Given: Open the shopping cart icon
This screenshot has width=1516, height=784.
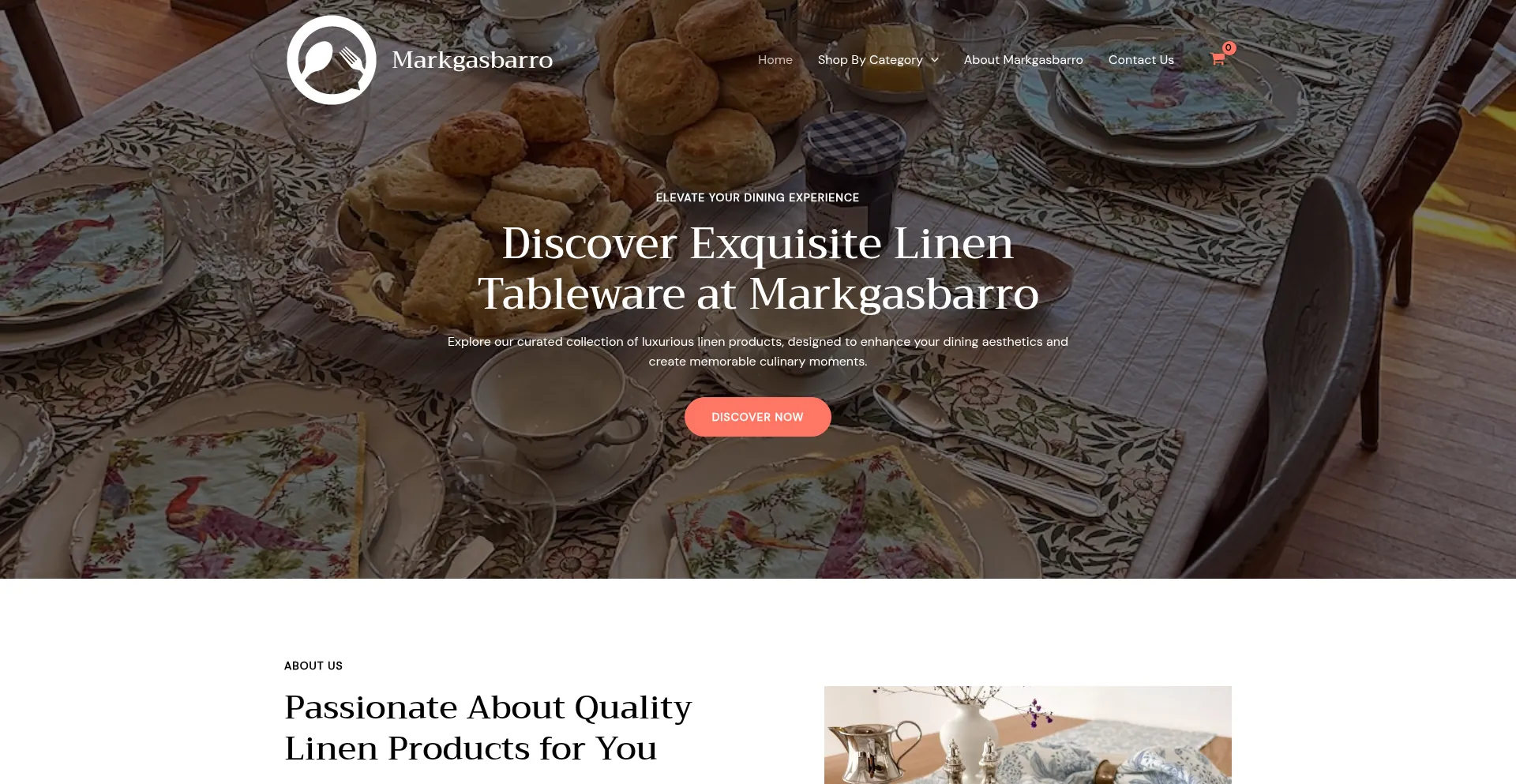Looking at the screenshot, I should 1218,59.
